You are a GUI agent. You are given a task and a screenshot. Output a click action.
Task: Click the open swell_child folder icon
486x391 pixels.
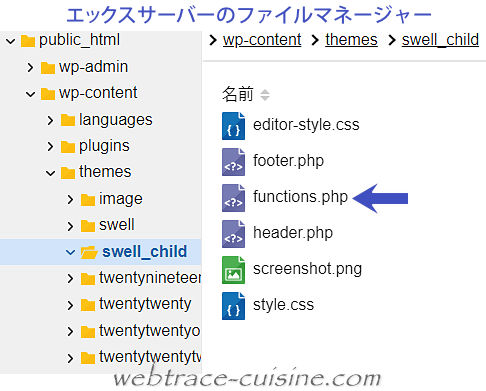pos(89,252)
